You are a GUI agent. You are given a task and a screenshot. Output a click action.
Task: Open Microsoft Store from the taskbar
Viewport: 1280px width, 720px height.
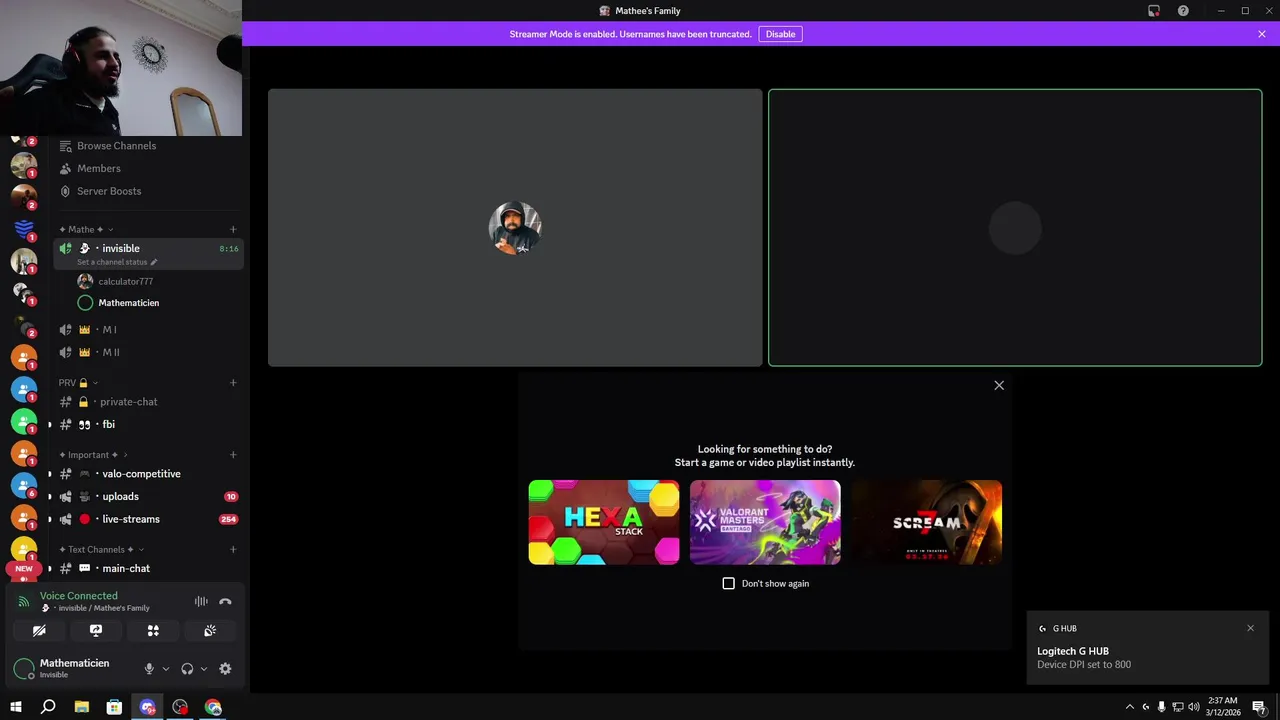point(115,707)
